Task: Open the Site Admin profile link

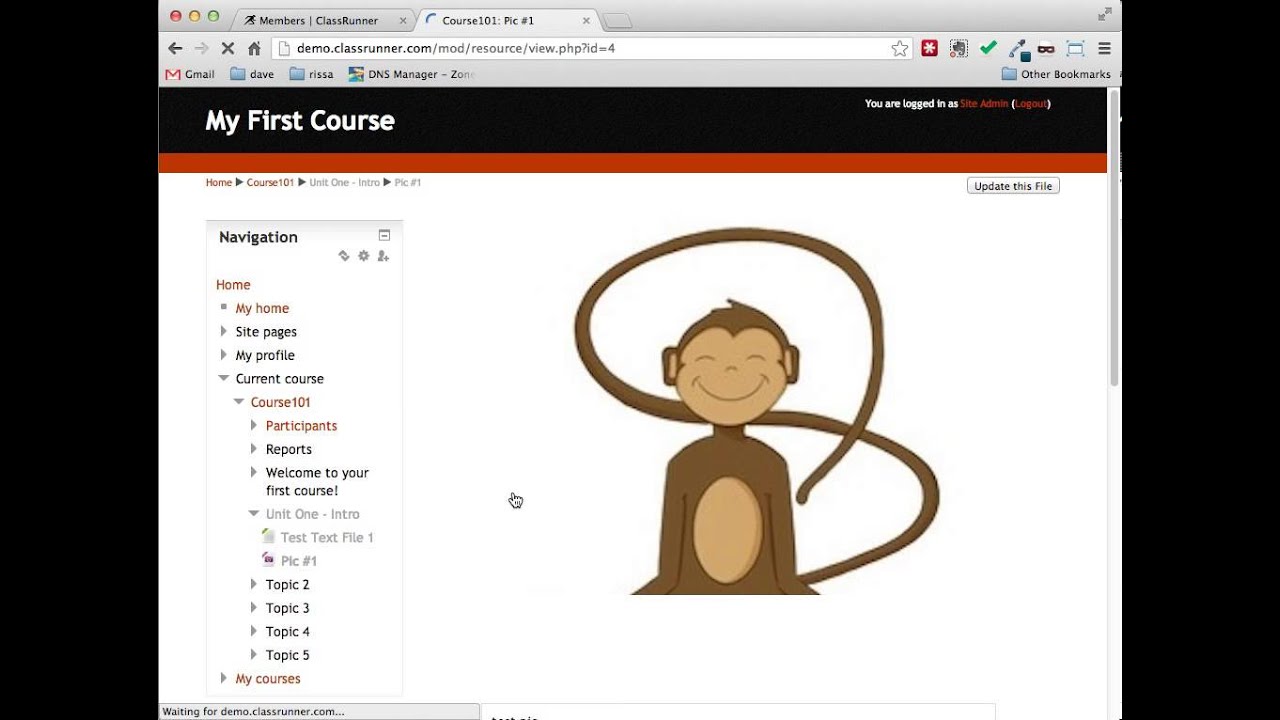Action: coord(984,104)
